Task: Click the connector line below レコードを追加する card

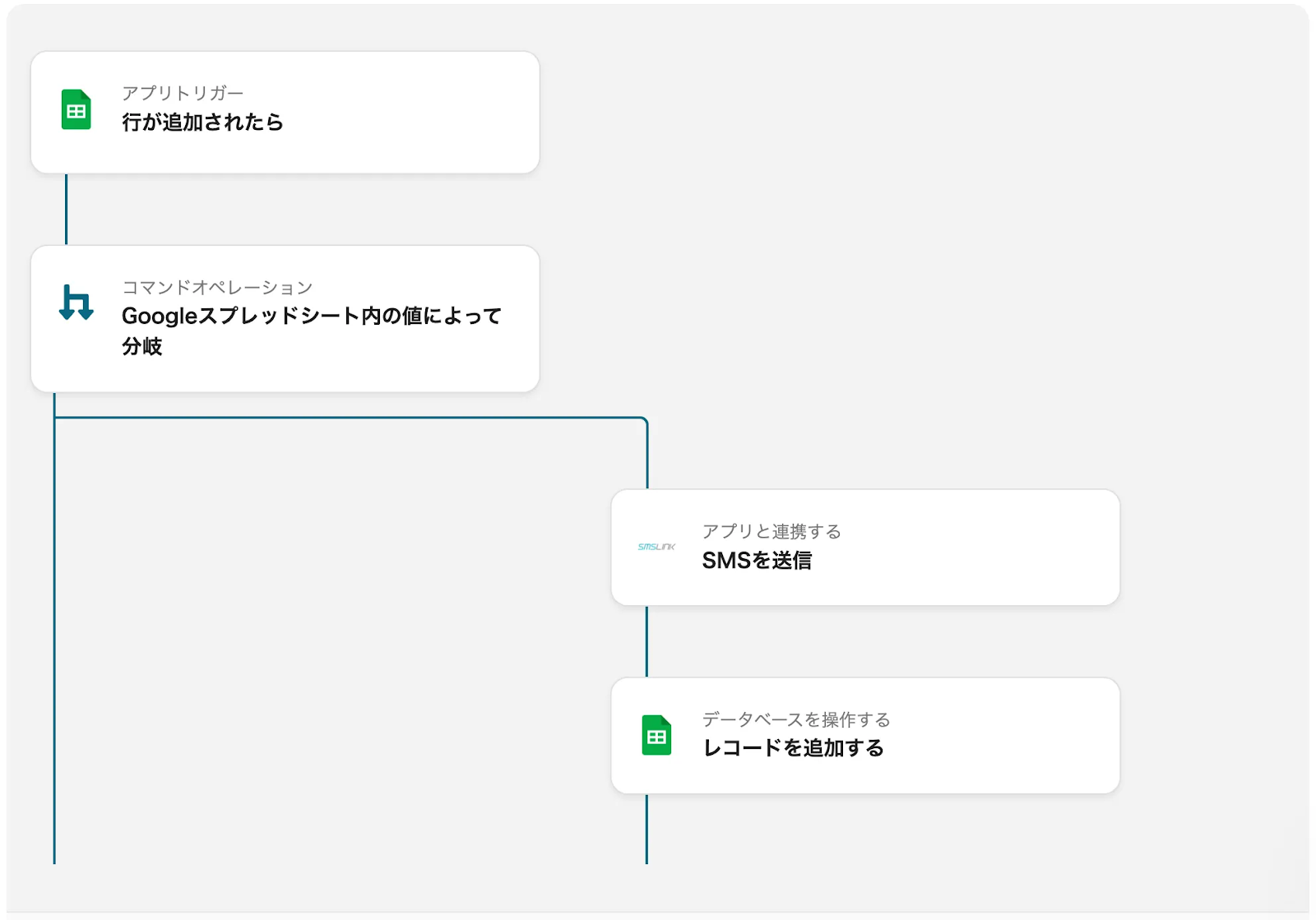Action: coord(646,829)
